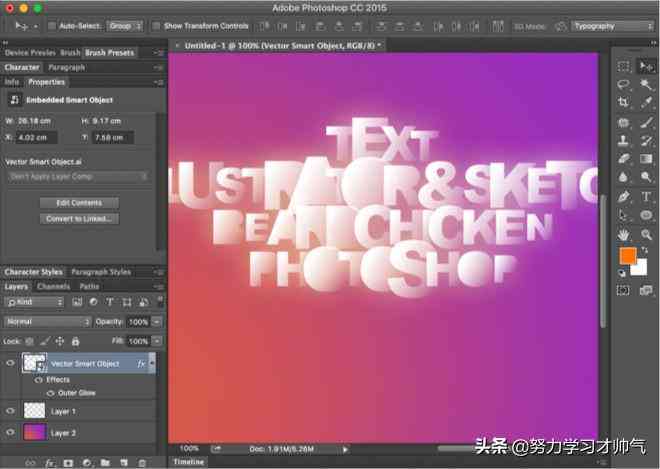Open the Auto-Select Group dropdown
This screenshot has height=469, width=660.
click(x=125, y=26)
